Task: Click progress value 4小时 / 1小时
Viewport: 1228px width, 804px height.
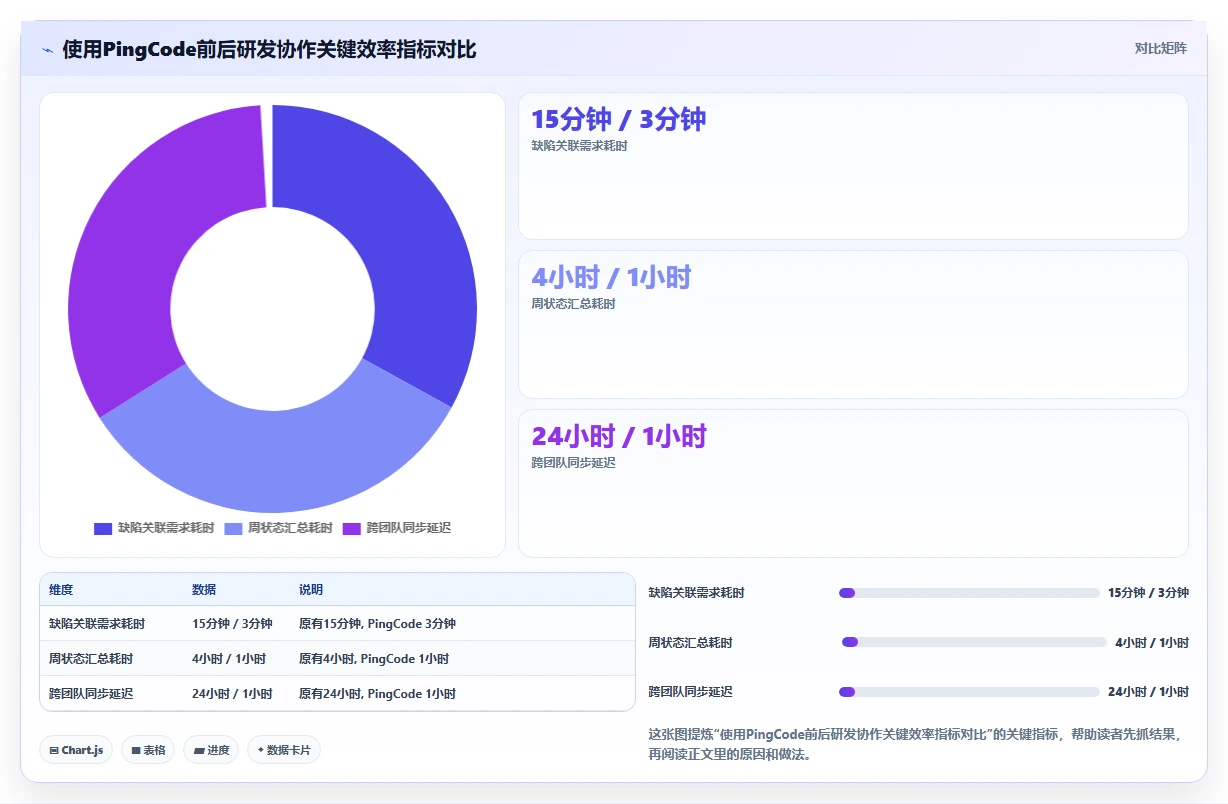Action: click(1152, 643)
